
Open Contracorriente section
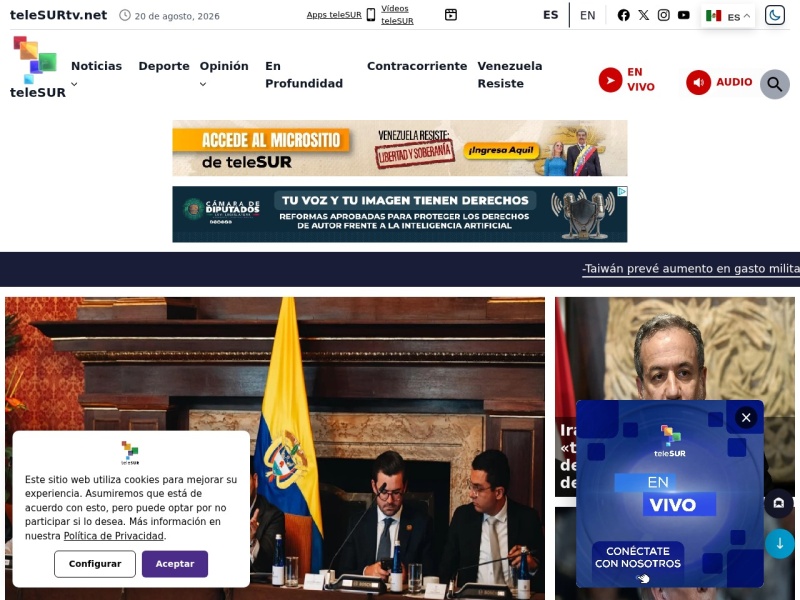click(x=417, y=66)
